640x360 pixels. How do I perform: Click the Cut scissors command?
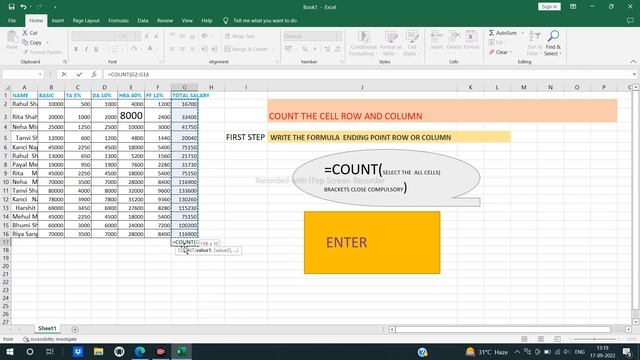[30, 33]
